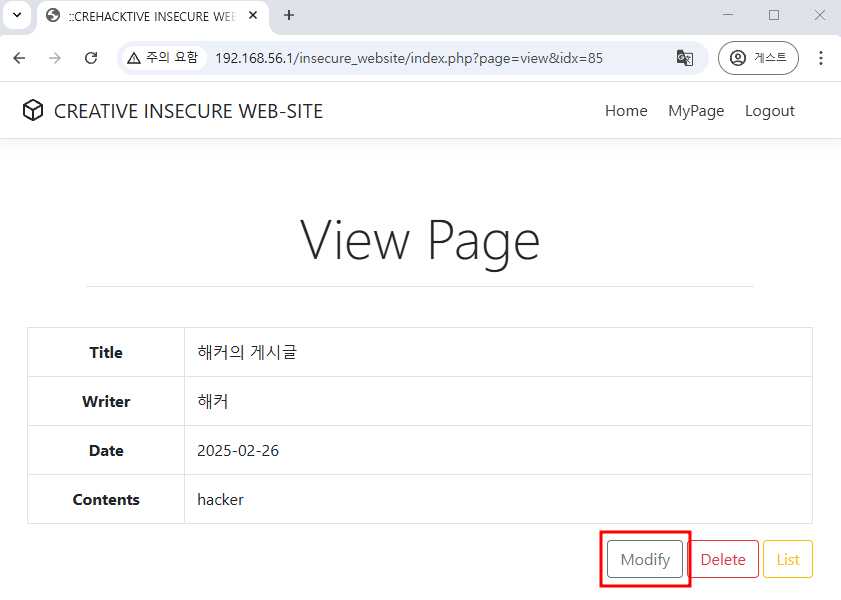This screenshot has width=841, height=600.
Task: Maximize the browser window
Action: tap(773, 15)
